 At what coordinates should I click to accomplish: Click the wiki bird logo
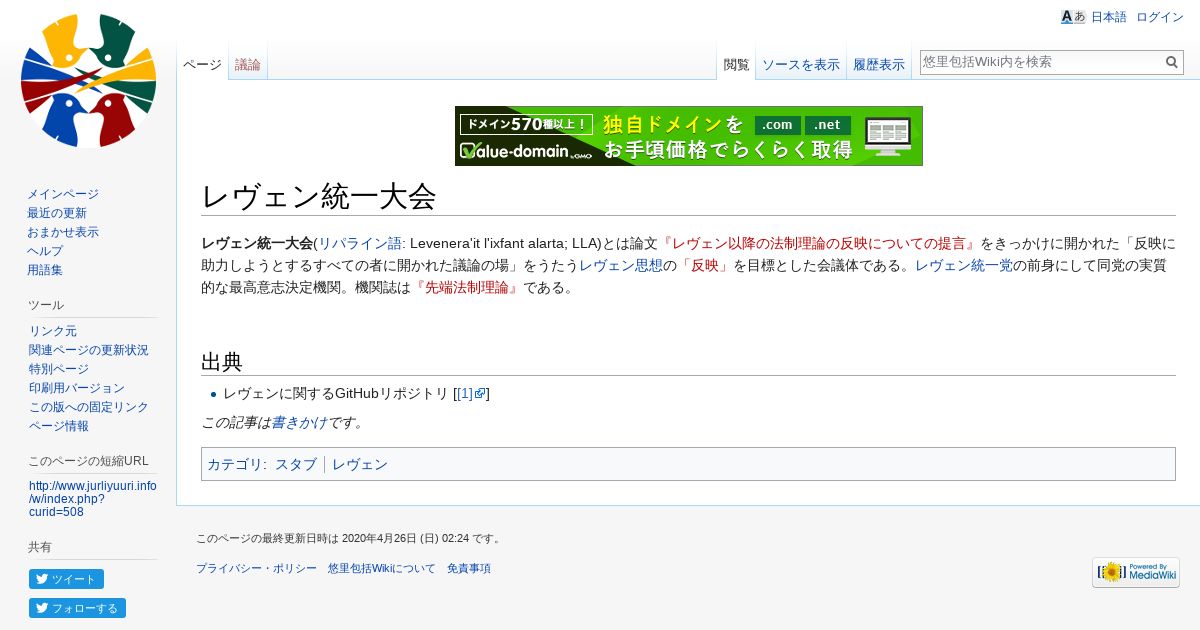pyautogui.click(x=88, y=80)
